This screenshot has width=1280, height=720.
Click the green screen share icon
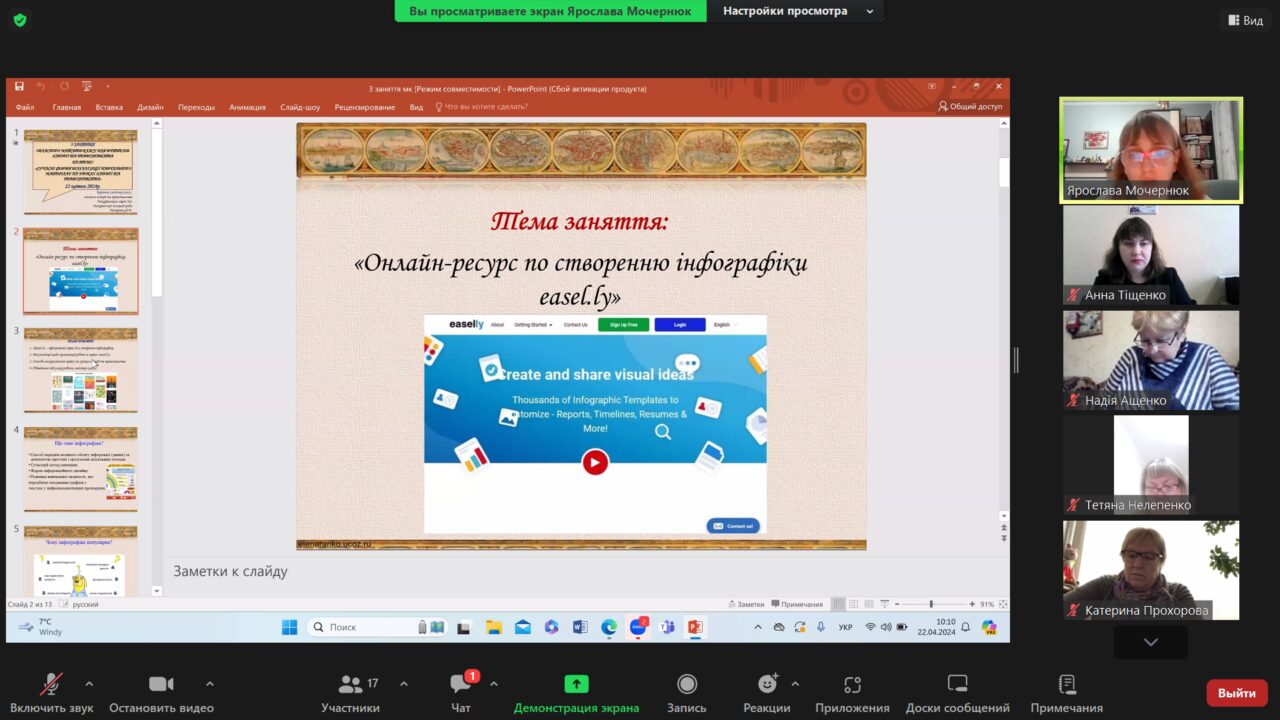576,684
